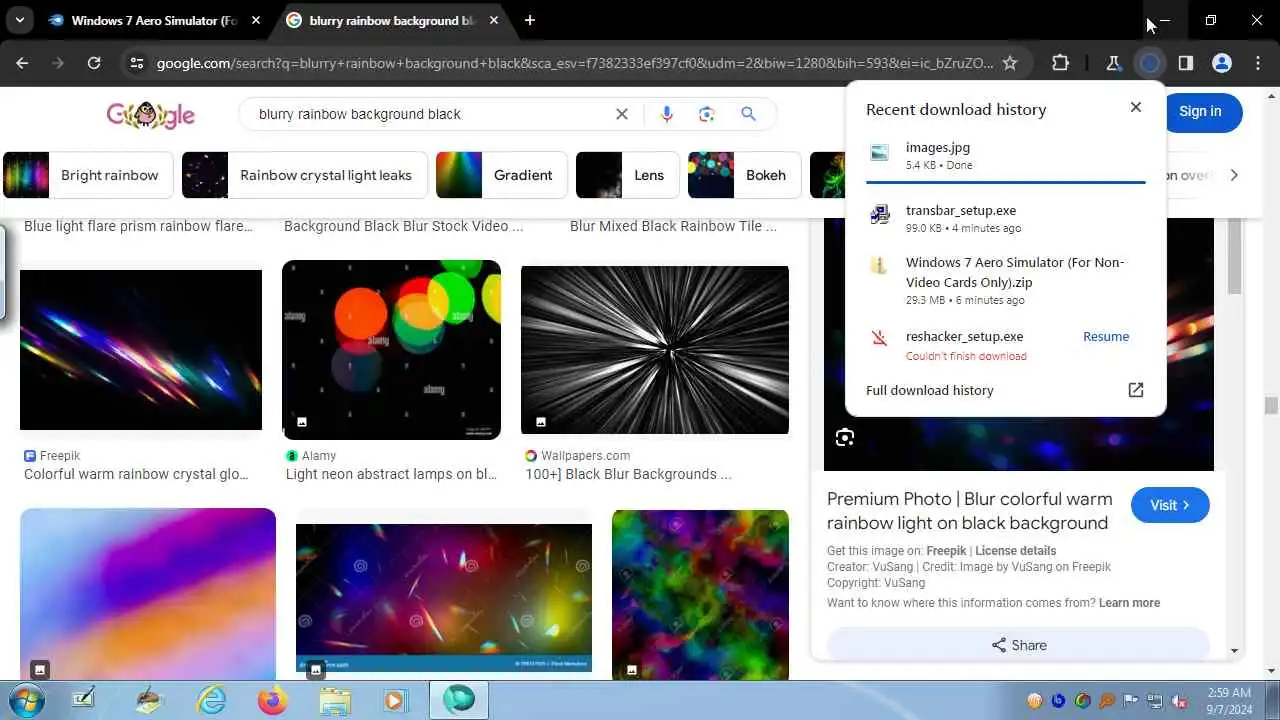Image resolution: width=1280 pixels, height=720 pixels.
Task: Start voice search with the microphone
Action: click(x=667, y=114)
